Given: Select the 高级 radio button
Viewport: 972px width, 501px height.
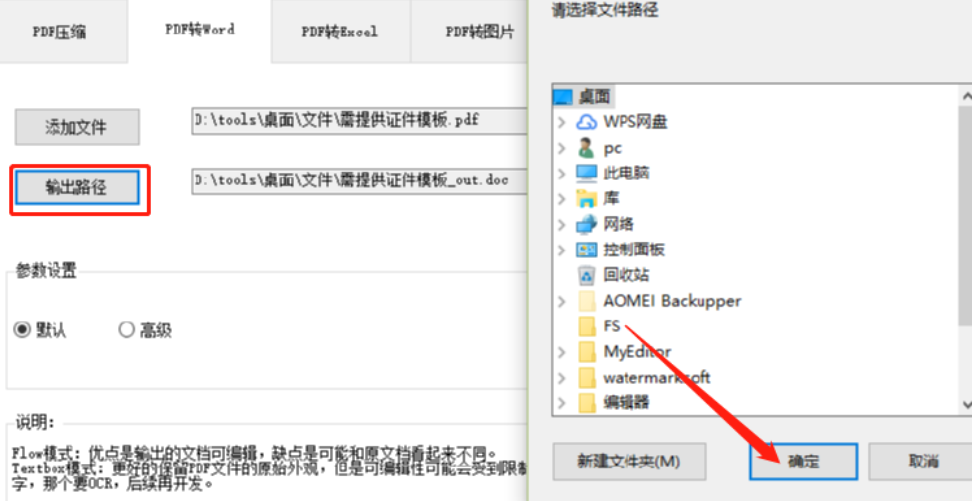Looking at the screenshot, I should pos(126,330).
